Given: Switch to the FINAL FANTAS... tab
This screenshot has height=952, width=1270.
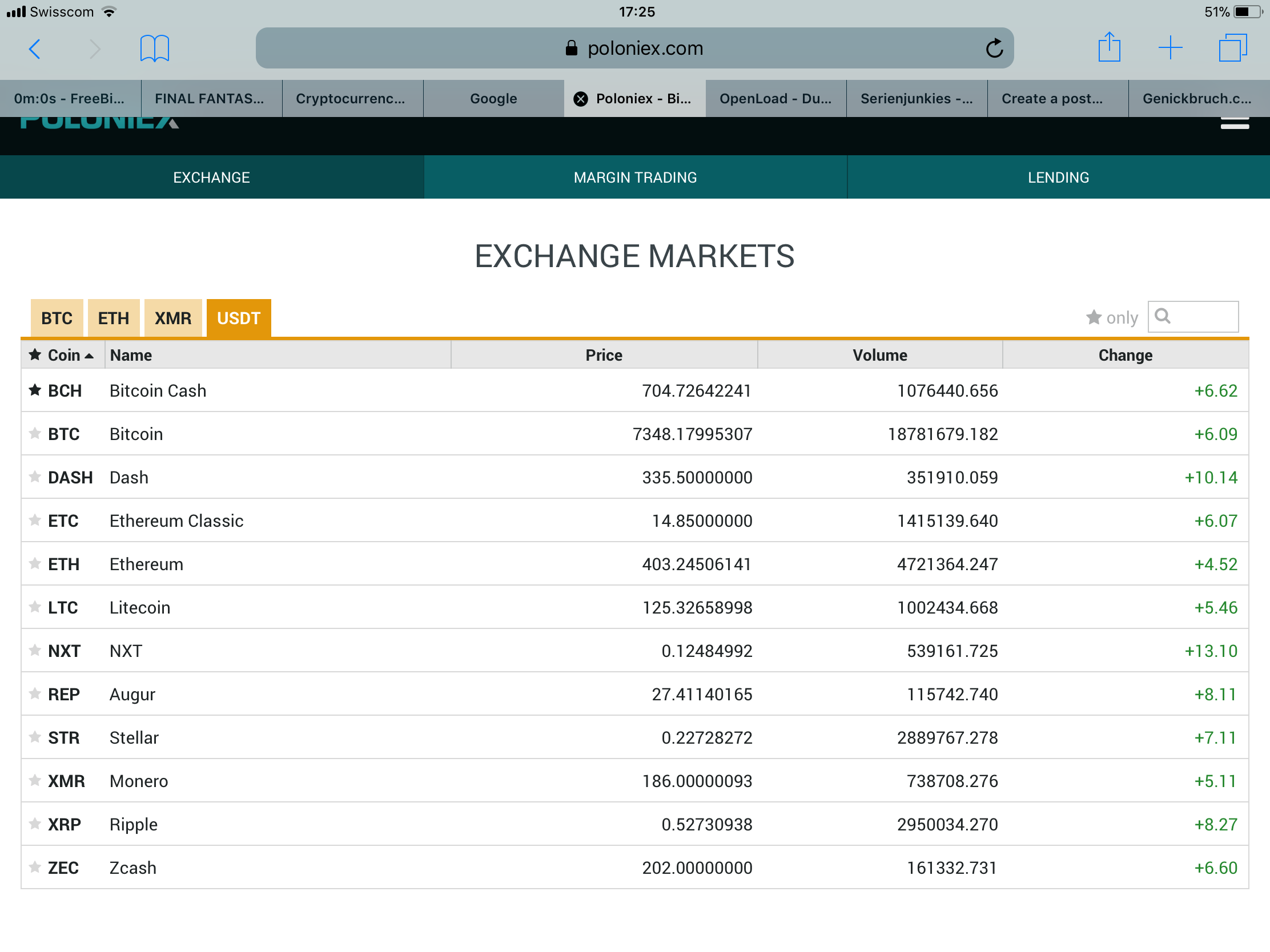Looking at the screenshot, I should (211, 99).
